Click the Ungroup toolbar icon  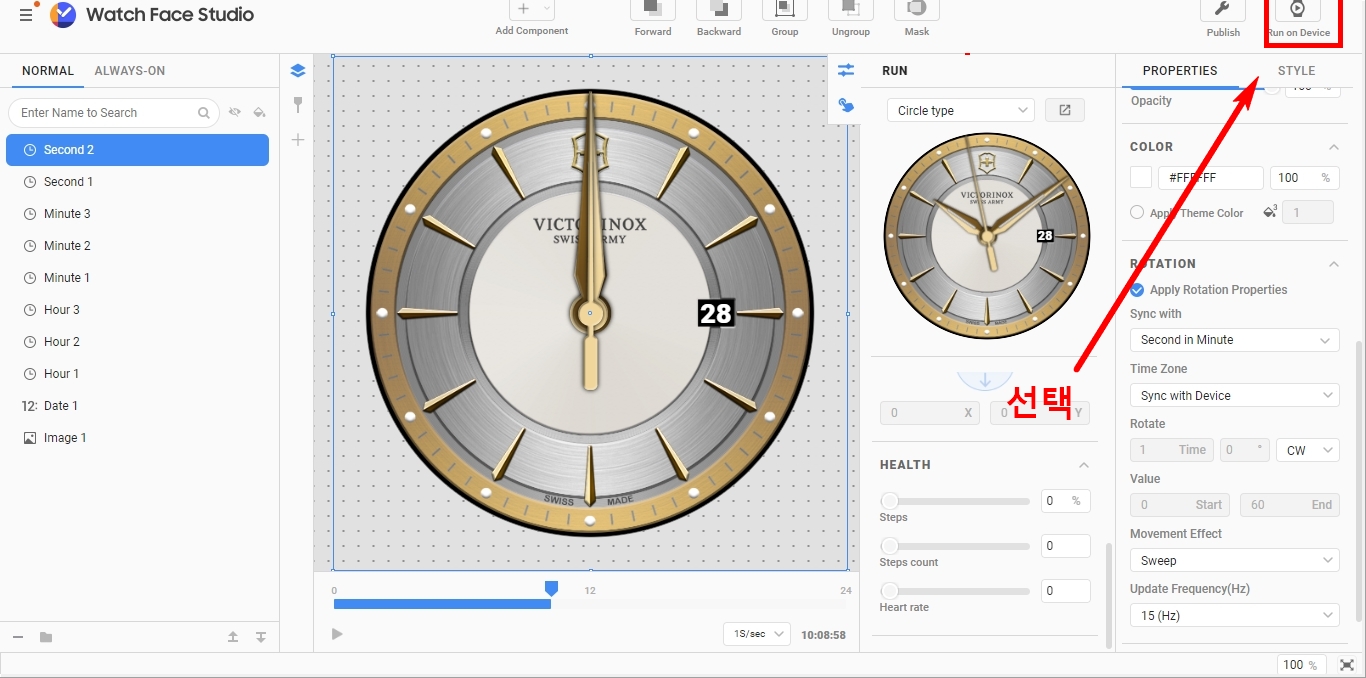click(850, 9)
